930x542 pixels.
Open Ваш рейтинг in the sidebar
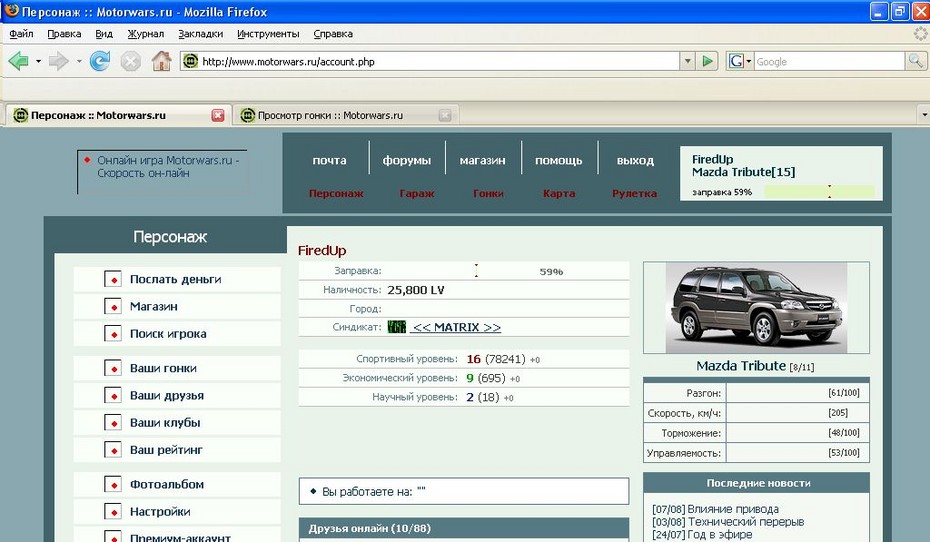[x=166, y=450]
